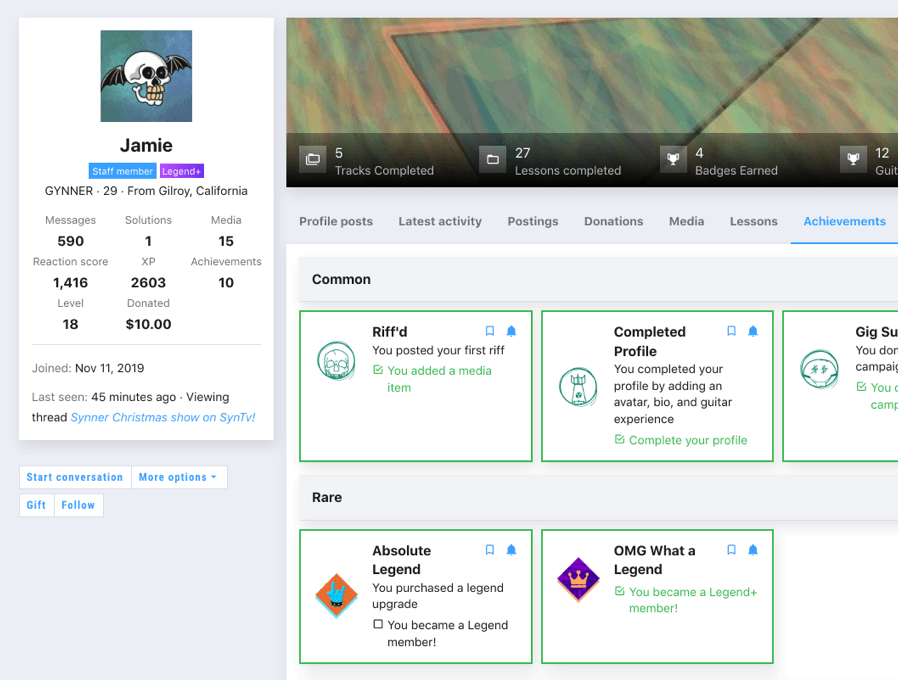
Task: Toggle notifications for Absolute Legend achievement
Action: coord(511,549)
